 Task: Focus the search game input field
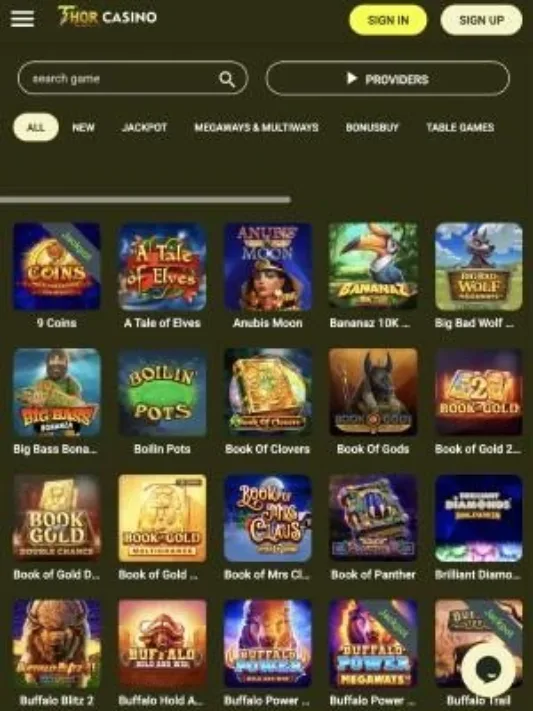[x=132, y=78]
